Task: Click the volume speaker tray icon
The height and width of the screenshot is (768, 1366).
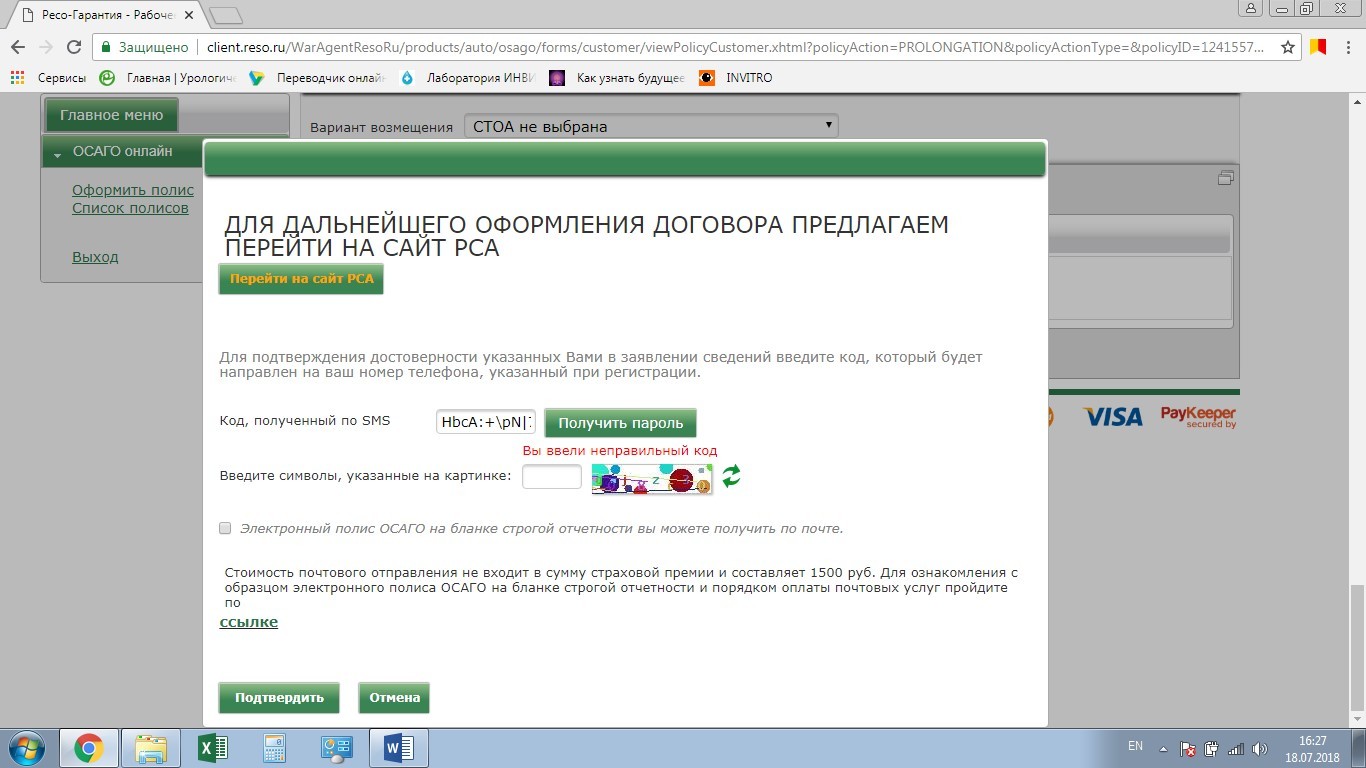Action: [1260, 748]
